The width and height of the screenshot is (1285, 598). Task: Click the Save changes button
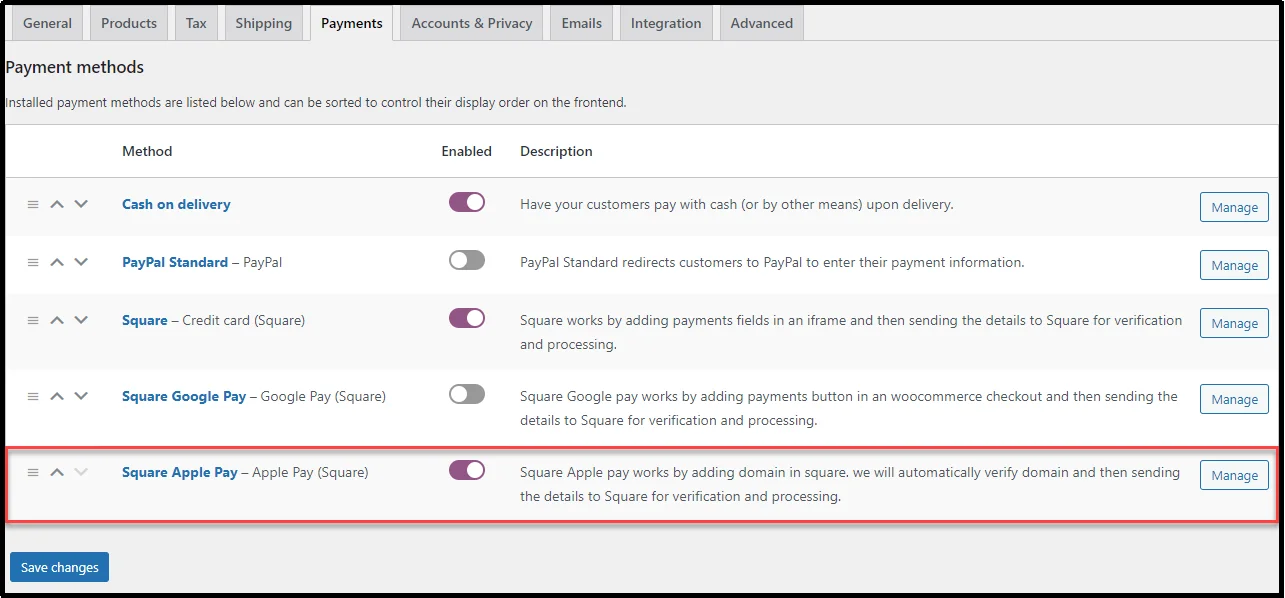(x=59, y=567)
